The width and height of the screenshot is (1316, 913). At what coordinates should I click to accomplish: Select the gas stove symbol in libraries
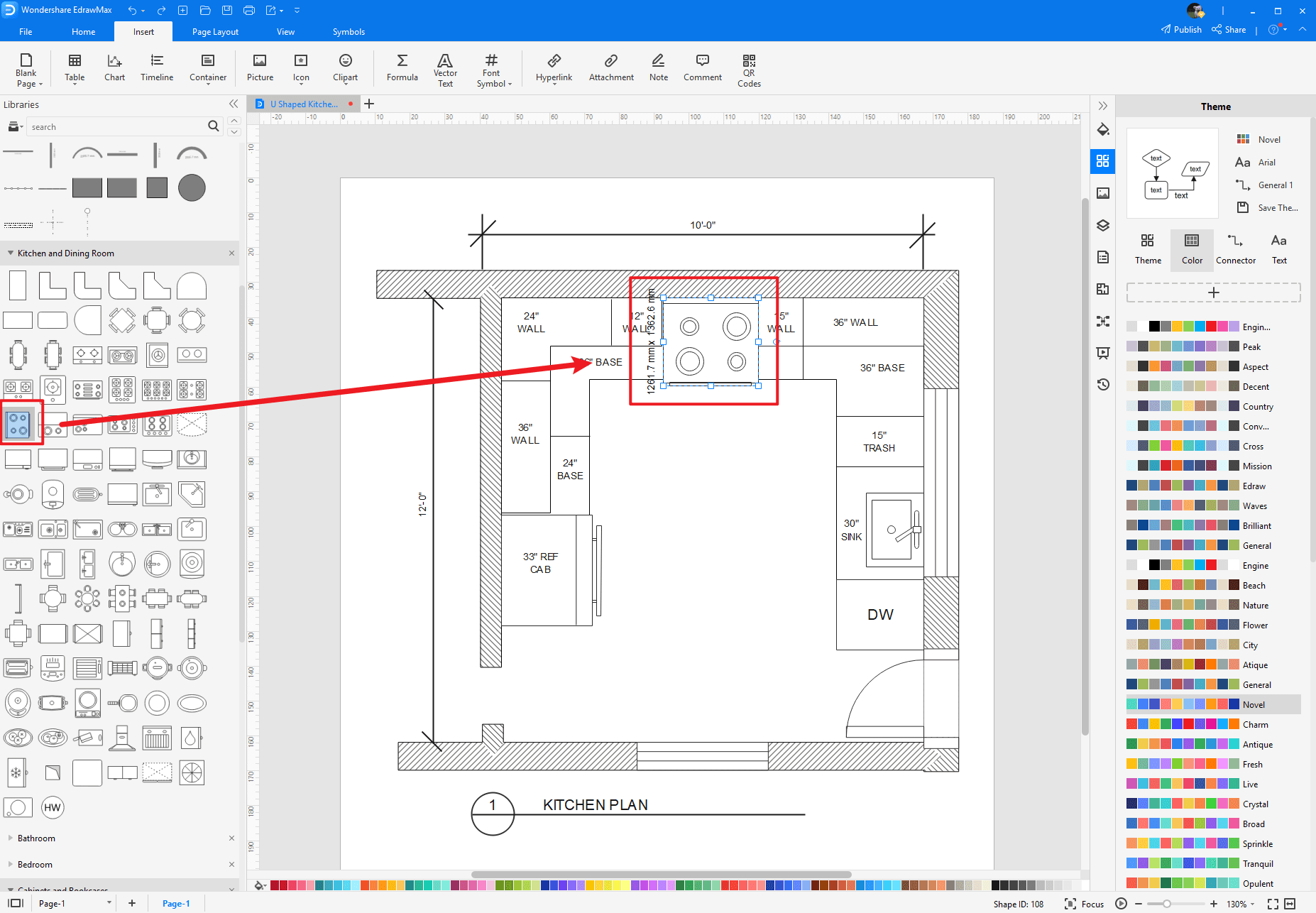[x=18, y=422]
